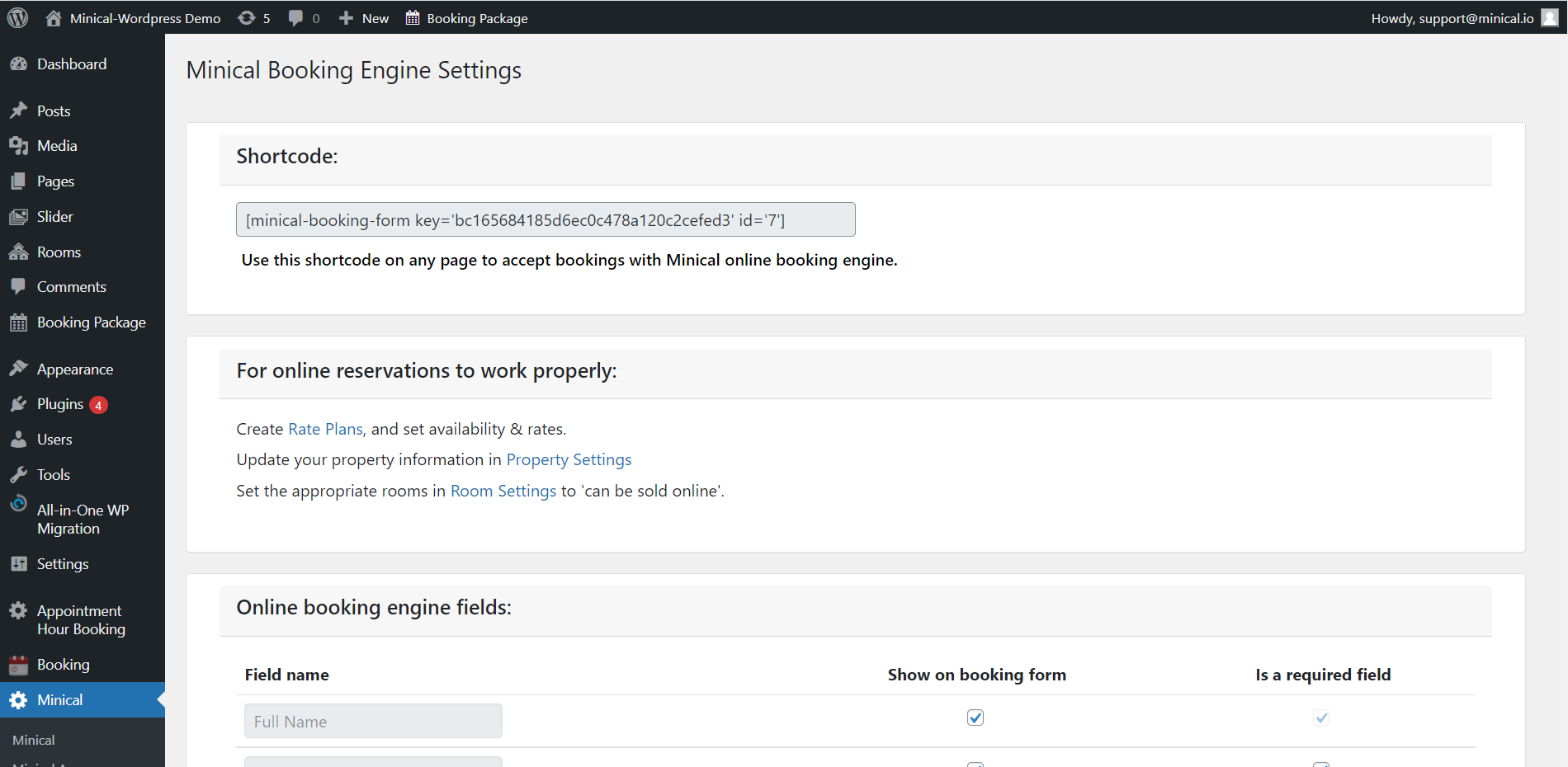Click the WordPress logo icon
The width and height of the screenshot is (1568, 767).
click(17, 17)
